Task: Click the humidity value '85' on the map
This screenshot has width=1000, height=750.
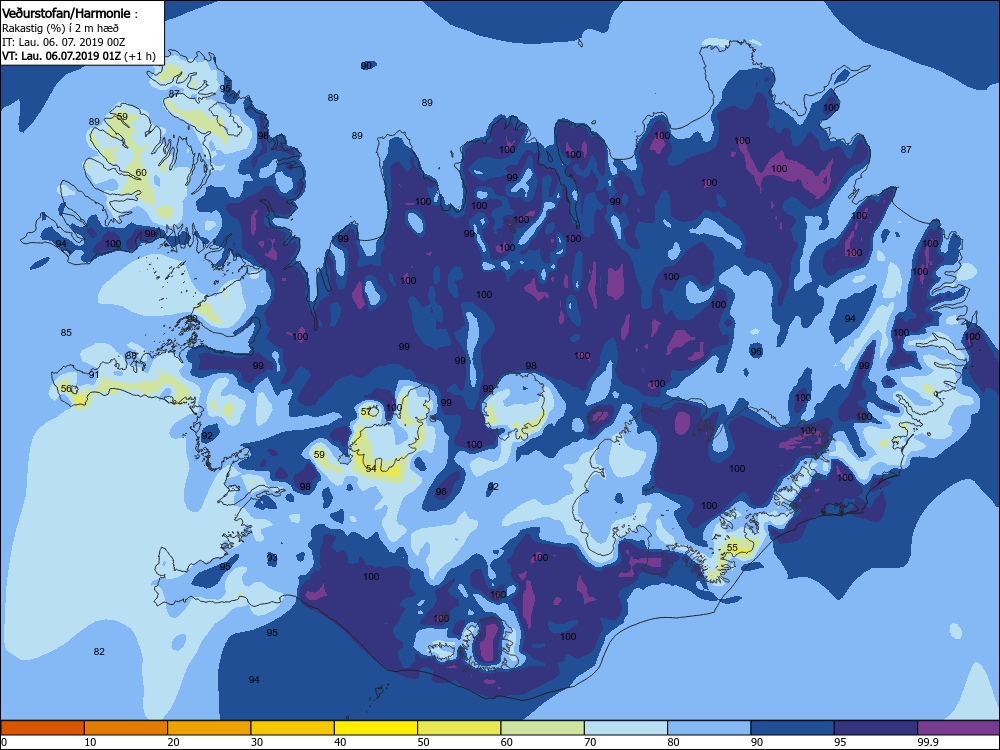Action: tap(66, 332)
